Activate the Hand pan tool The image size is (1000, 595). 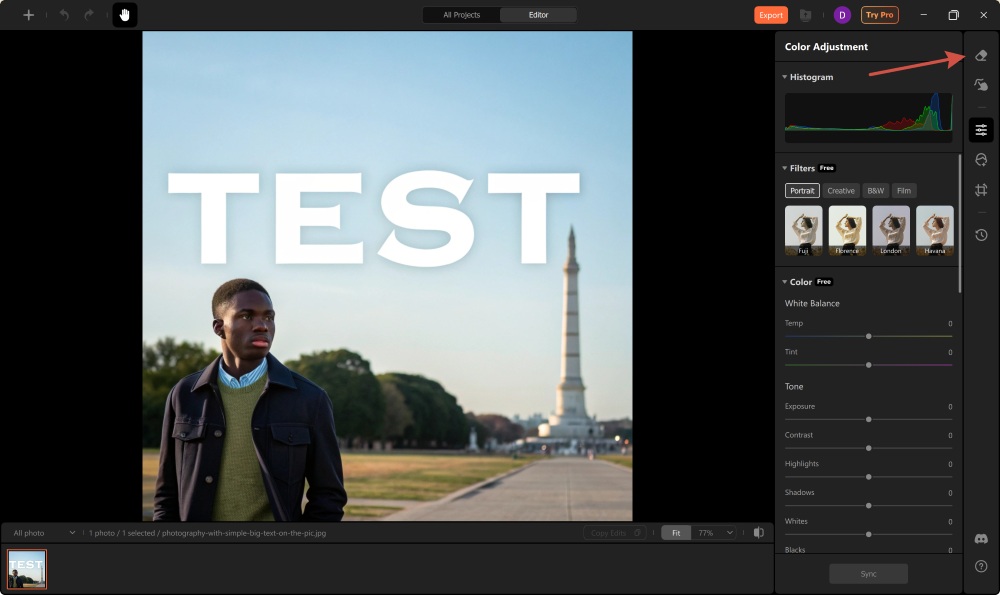(x=125, y=15)
